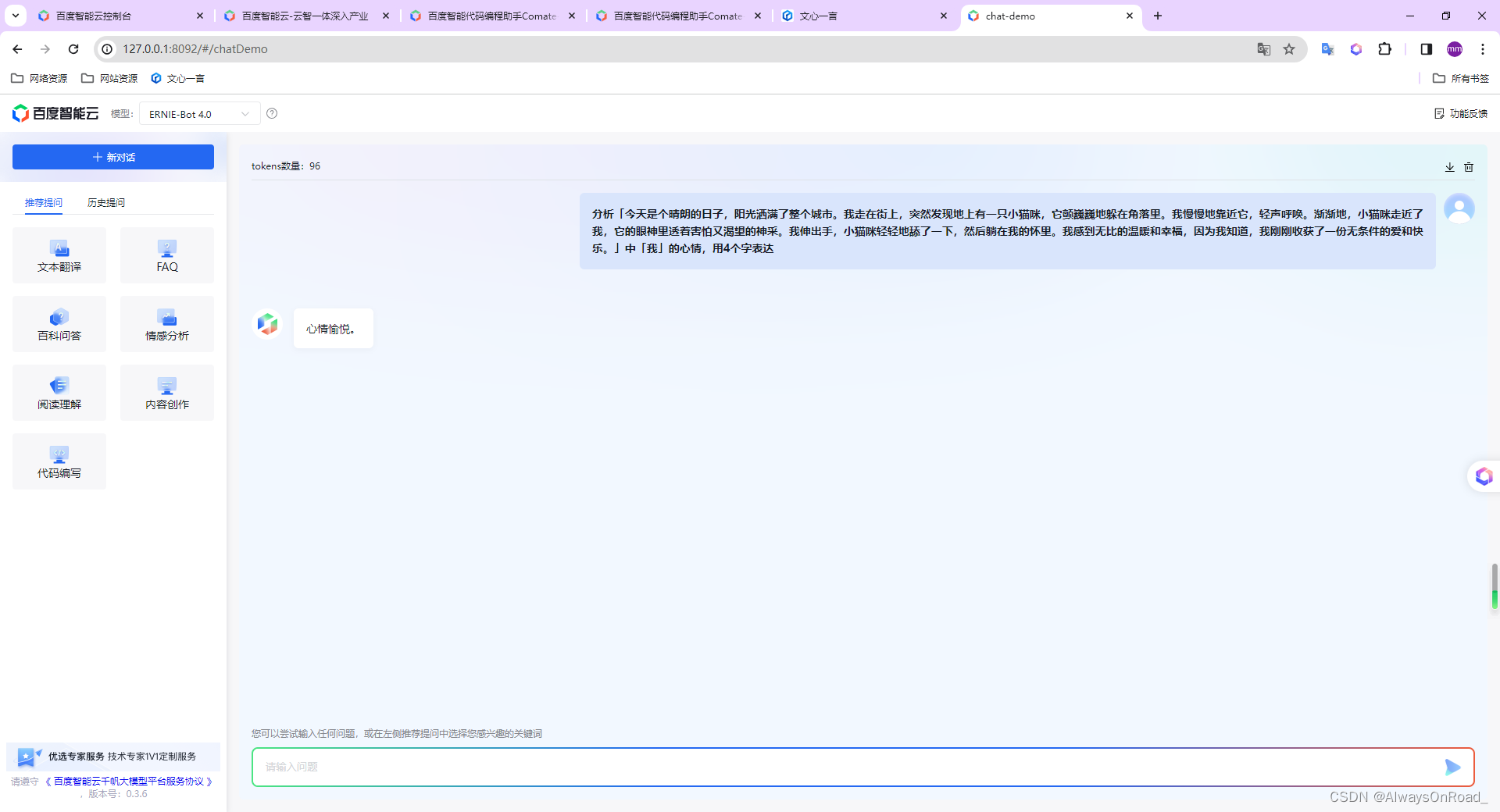Screen dimensions: 1500x812
Task: Click the 心情愉悦 reply bubble
Action: pos(334,329)
